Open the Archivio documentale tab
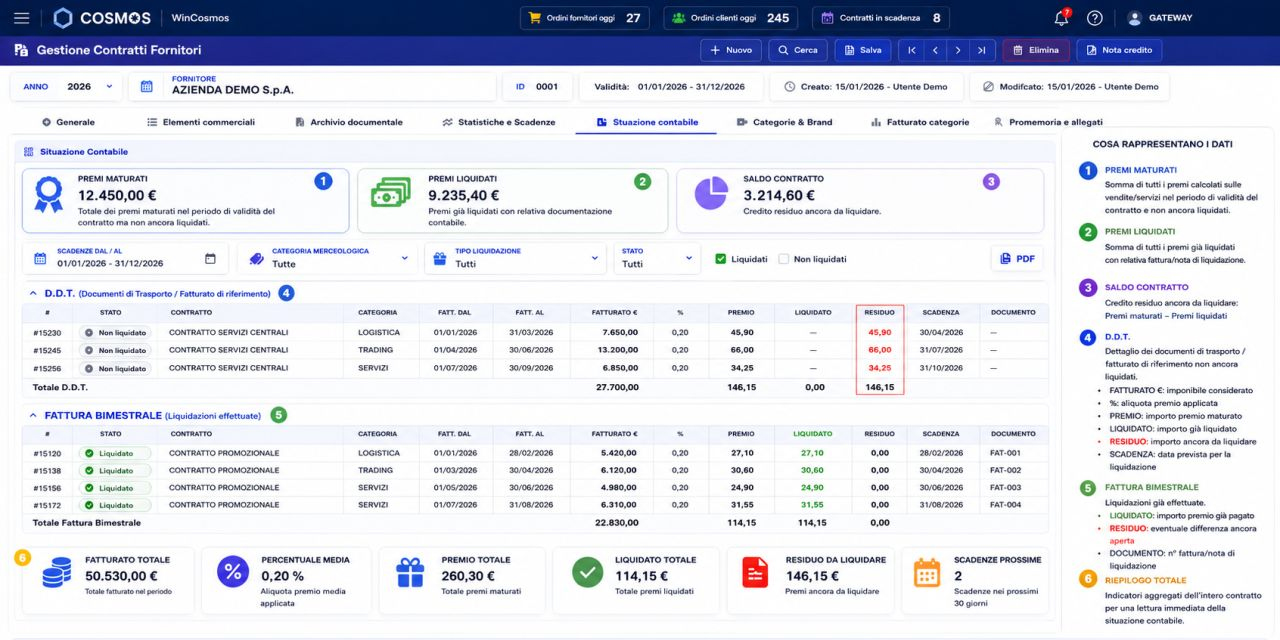Viewport: 1280px width, 640px height. pos(349,122)
